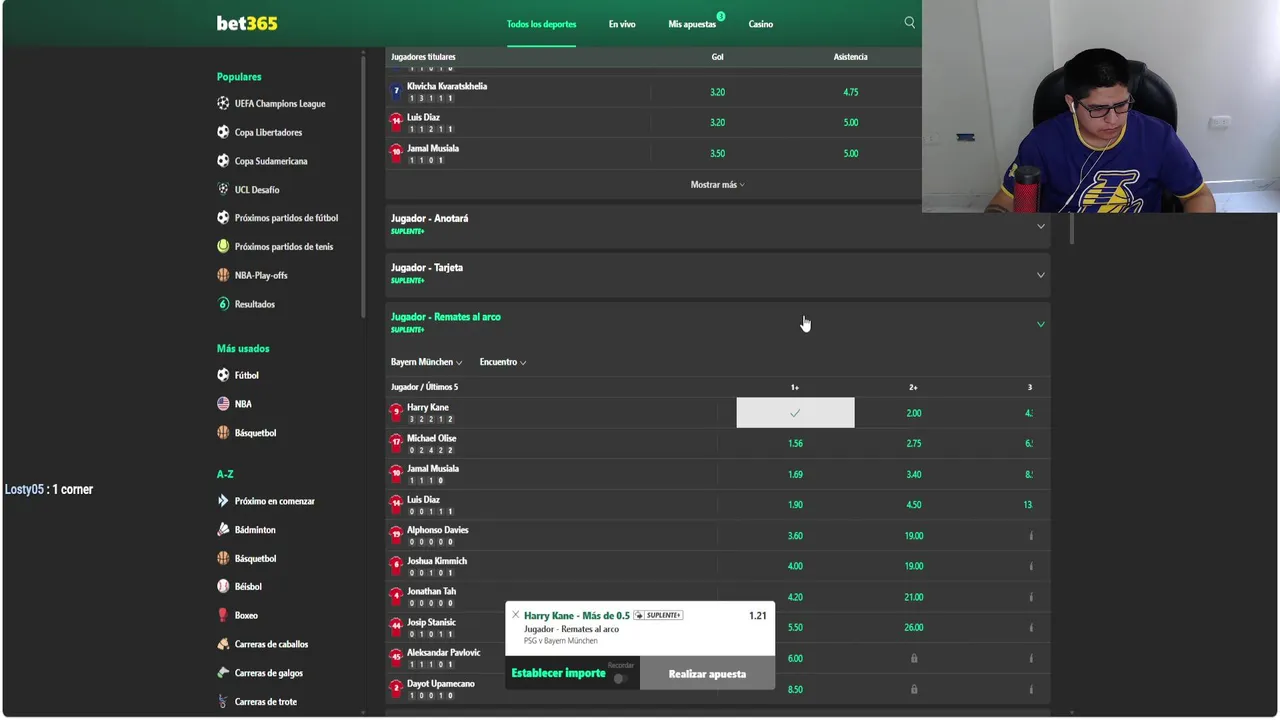1280x720 pixels.
Task: Remove Harry Kane selection from bet slip
Action: point(515,614)
